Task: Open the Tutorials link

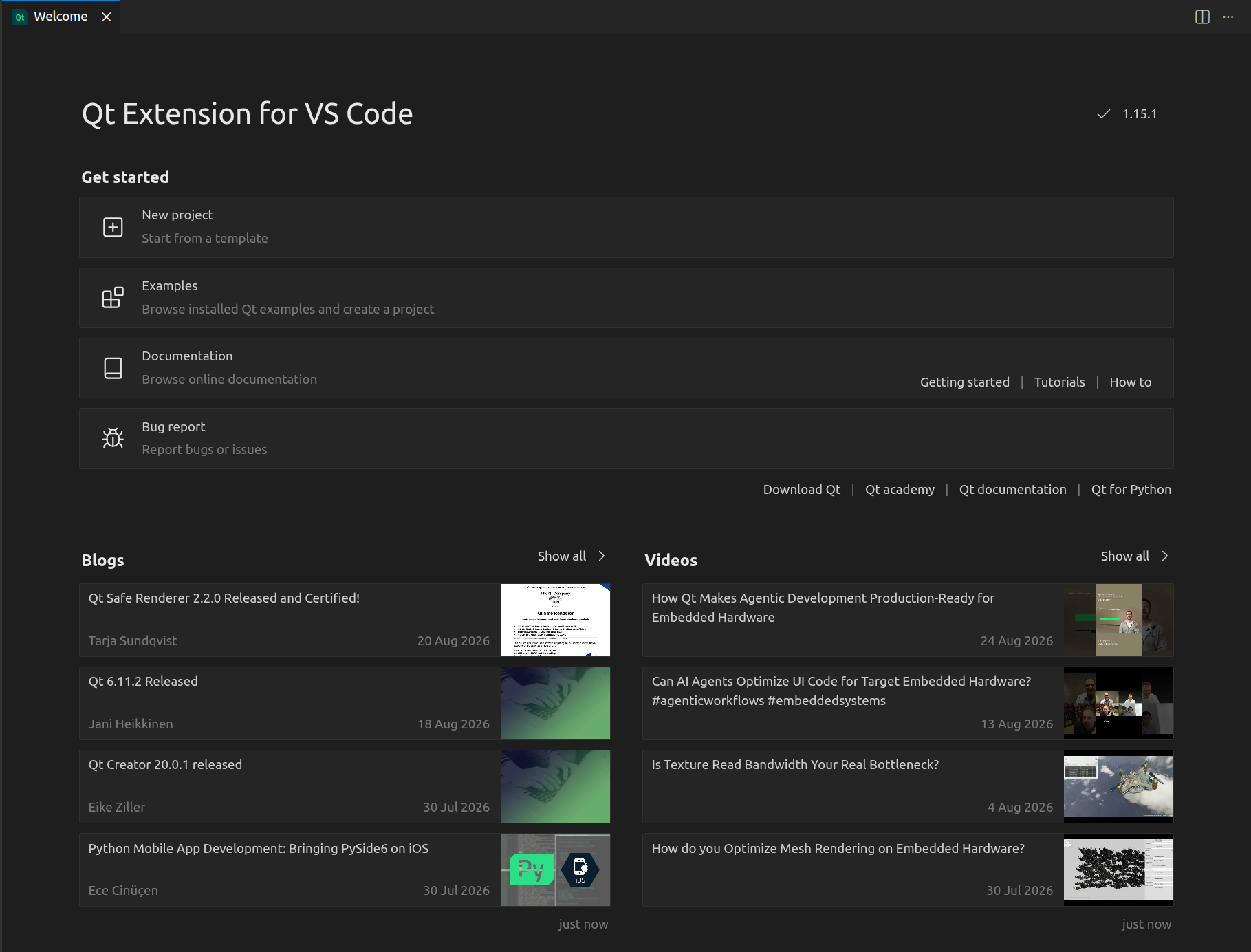Action: tap(1060, 382)
